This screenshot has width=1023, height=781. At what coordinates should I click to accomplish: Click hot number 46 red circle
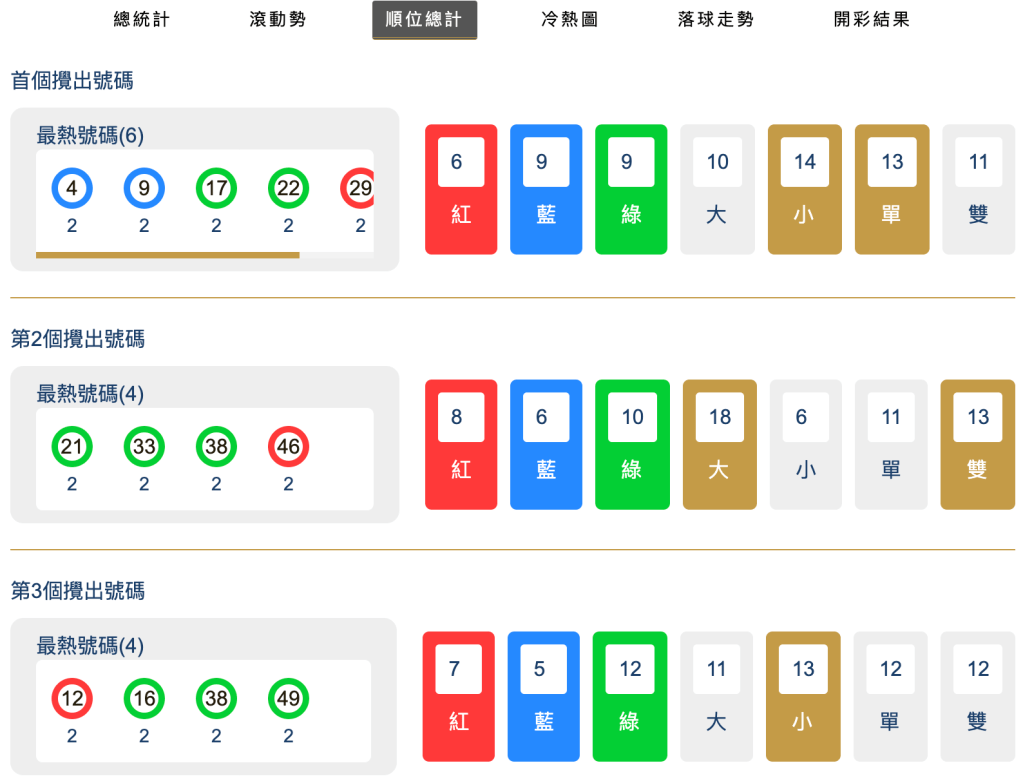tap(287, 447)
